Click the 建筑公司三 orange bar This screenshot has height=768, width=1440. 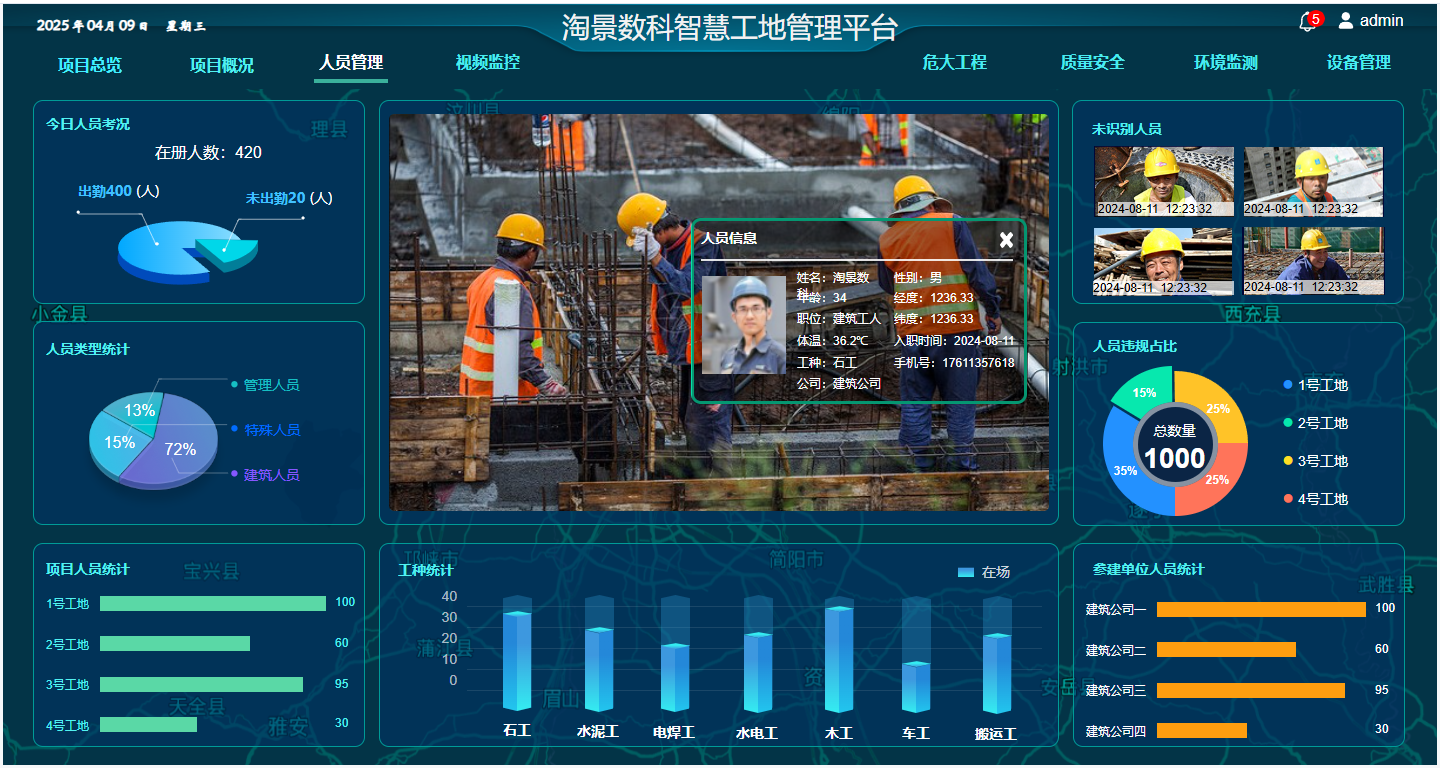click(x=1251, y=690)
